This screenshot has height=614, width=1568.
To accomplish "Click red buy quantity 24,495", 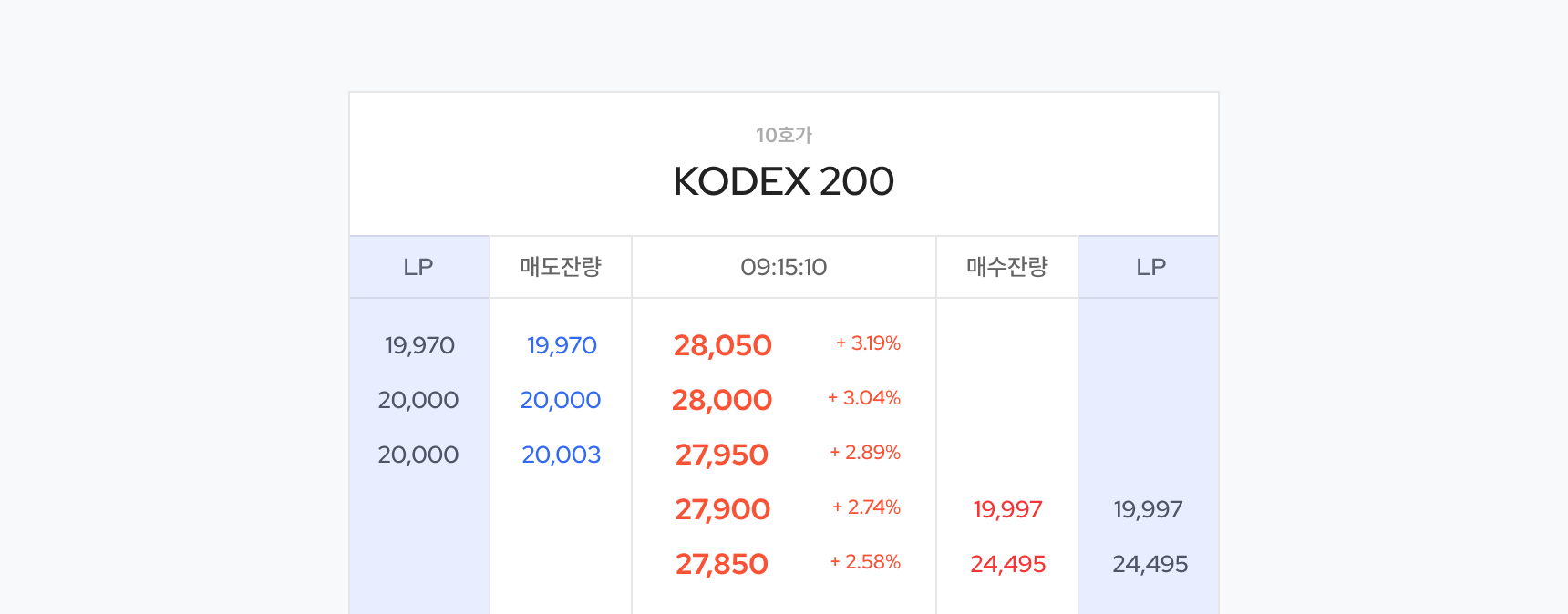I will coord(1007,564).
